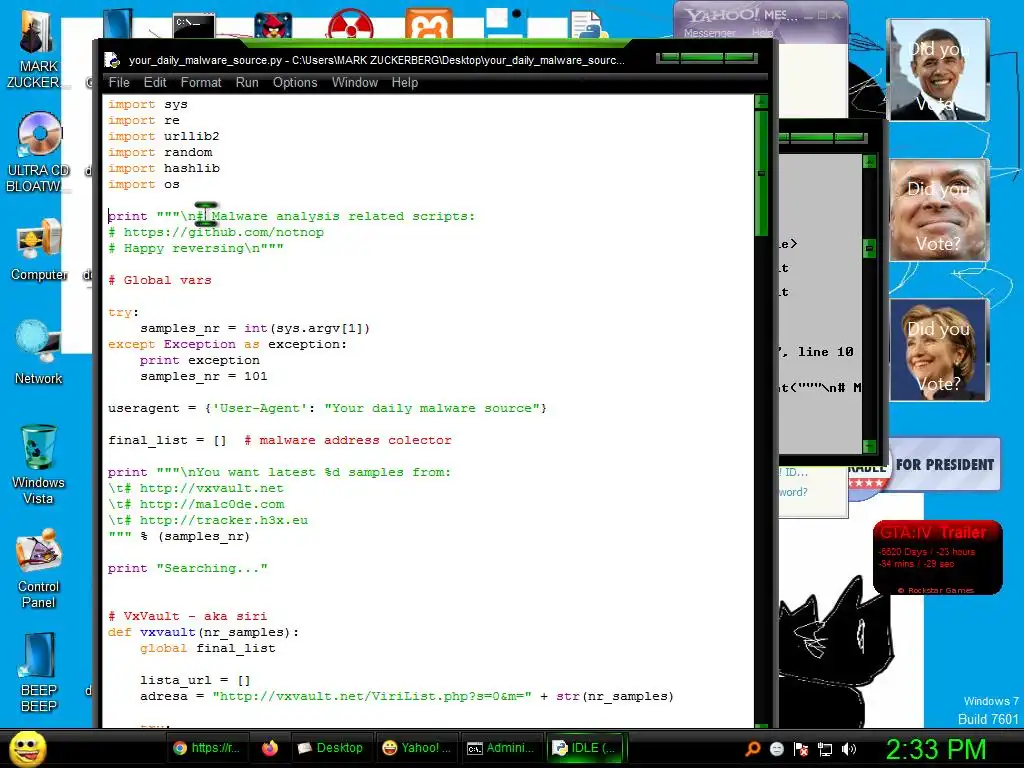Click the IDLE window title bar Python icon

click(x=112, y=60)
